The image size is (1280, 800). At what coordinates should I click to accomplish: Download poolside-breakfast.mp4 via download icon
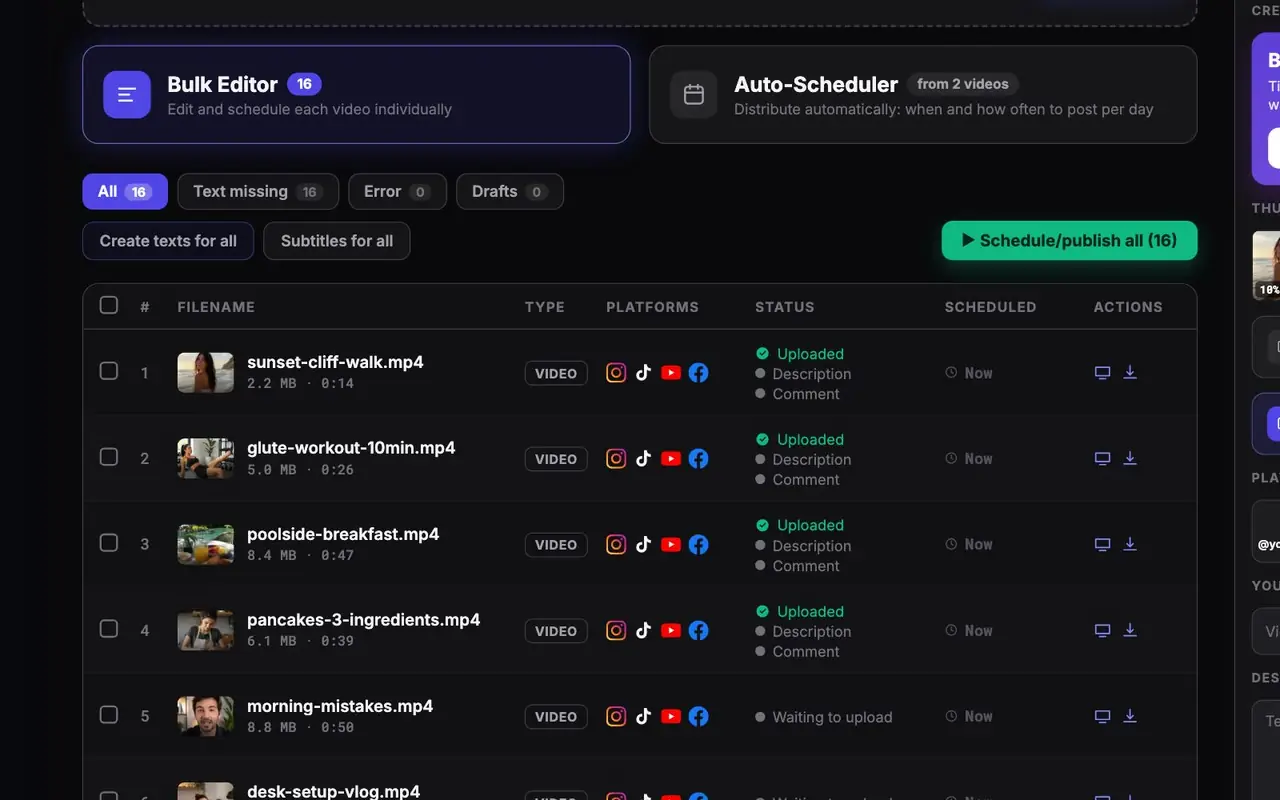coord(1130,544)
